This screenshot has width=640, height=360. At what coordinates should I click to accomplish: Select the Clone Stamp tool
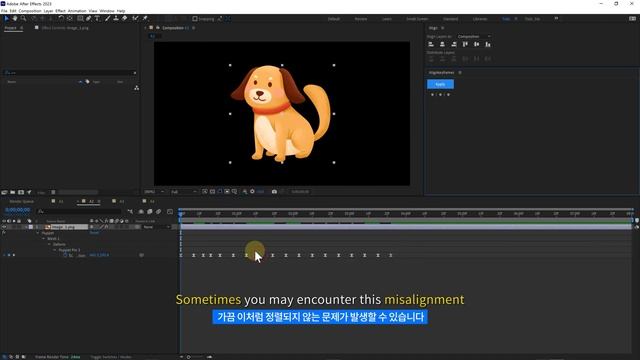click(x=116, y=18)
